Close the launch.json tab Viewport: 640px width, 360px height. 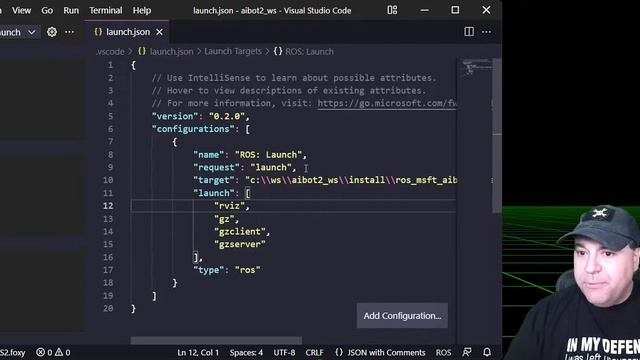(x=160, y=32)
